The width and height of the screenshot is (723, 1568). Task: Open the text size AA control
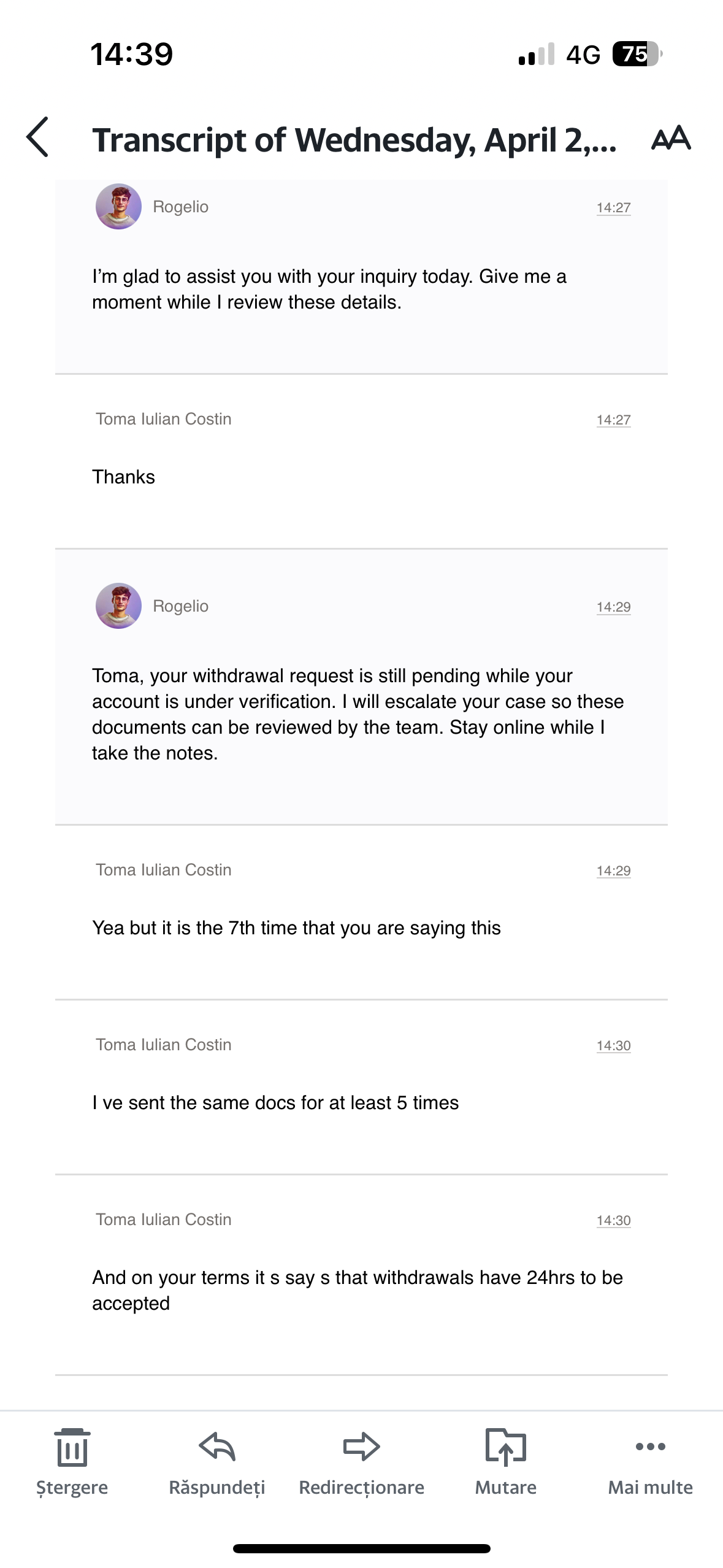671,138
